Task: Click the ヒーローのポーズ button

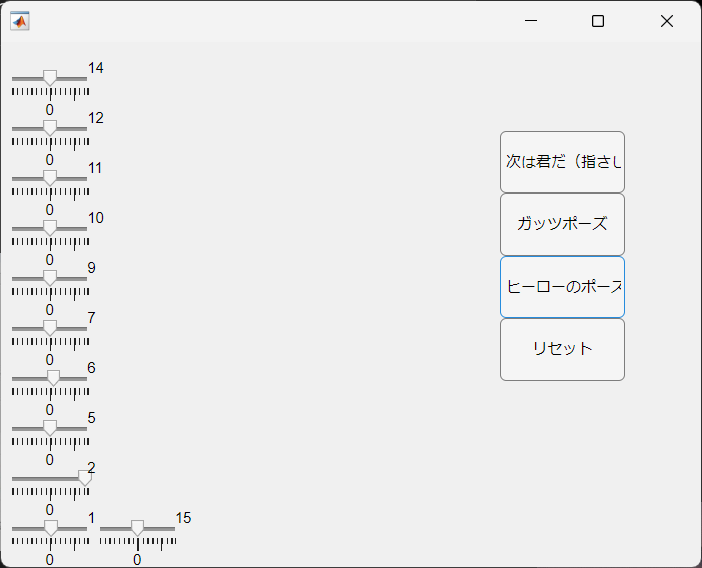Action: pyautogui.click(x=562, y=287)
